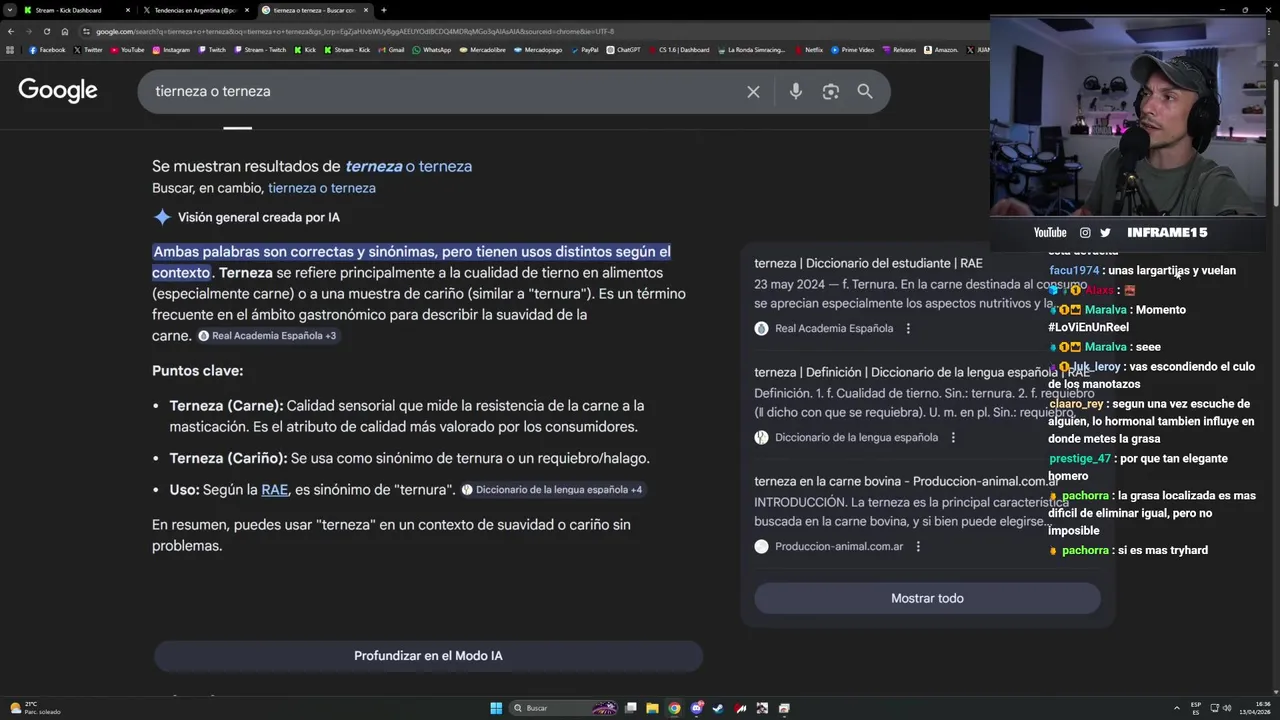
Task: Search instead for tierneza o terneza link
Action: (322, 188)
